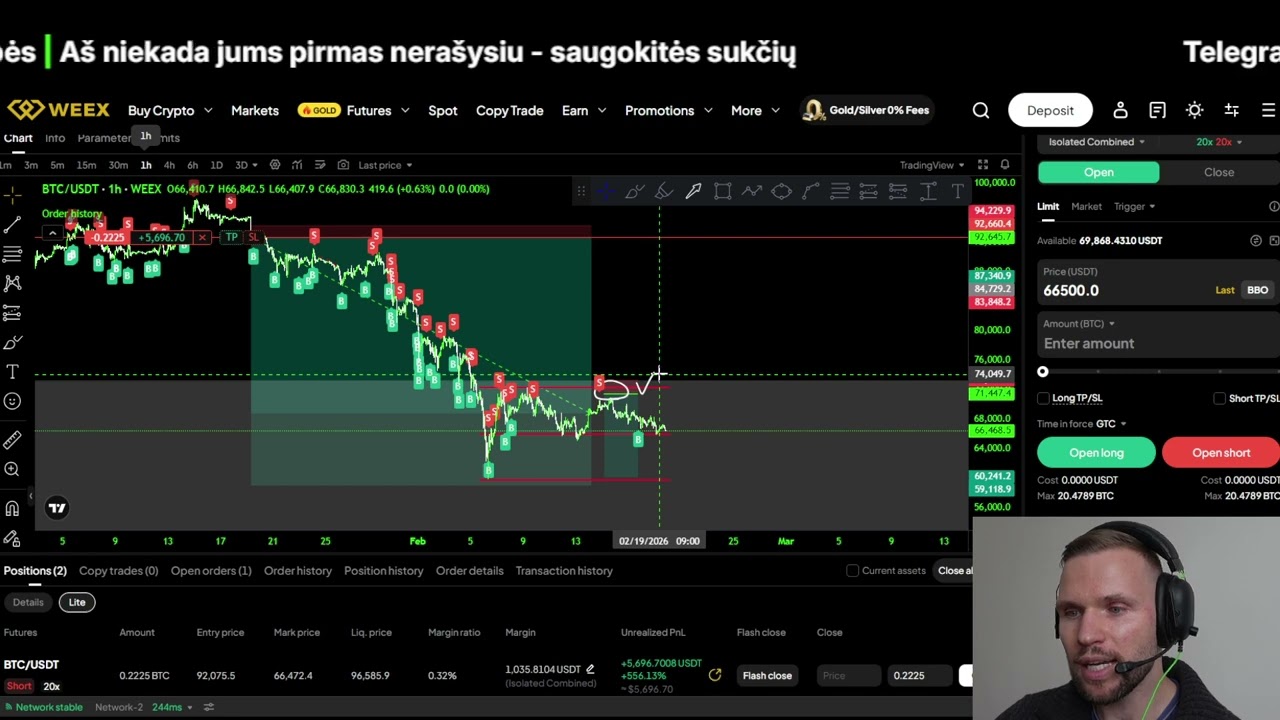Open the pattern tools in left toolbar

point(12,284)
